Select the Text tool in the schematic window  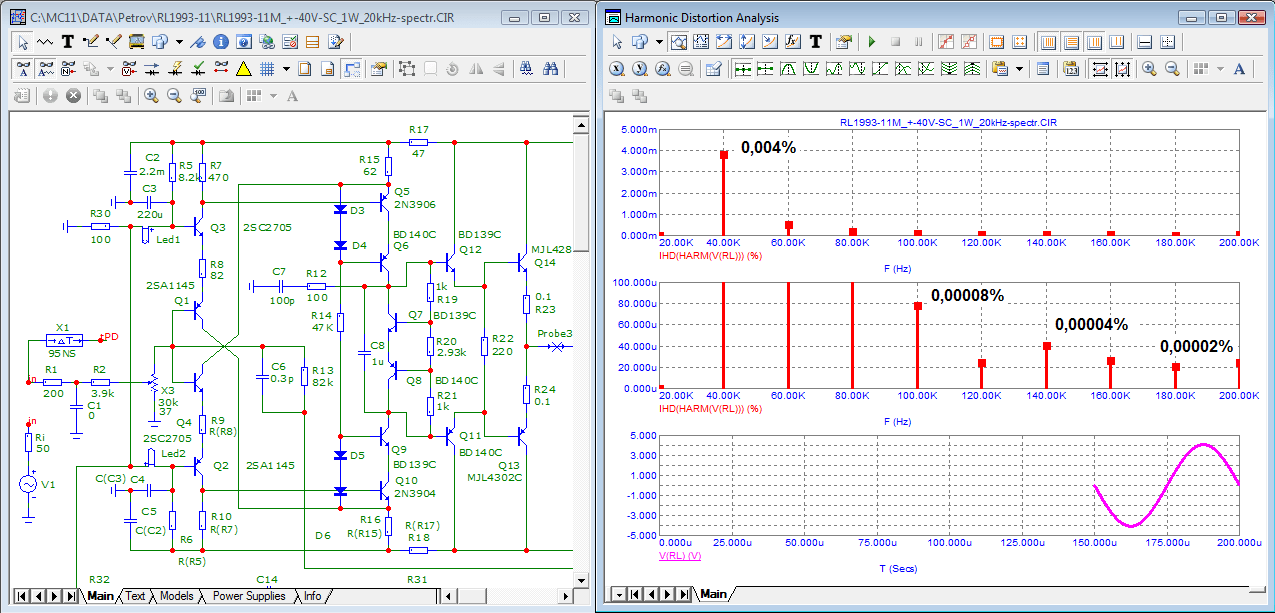pyautogui.click(x=68, y=42)
